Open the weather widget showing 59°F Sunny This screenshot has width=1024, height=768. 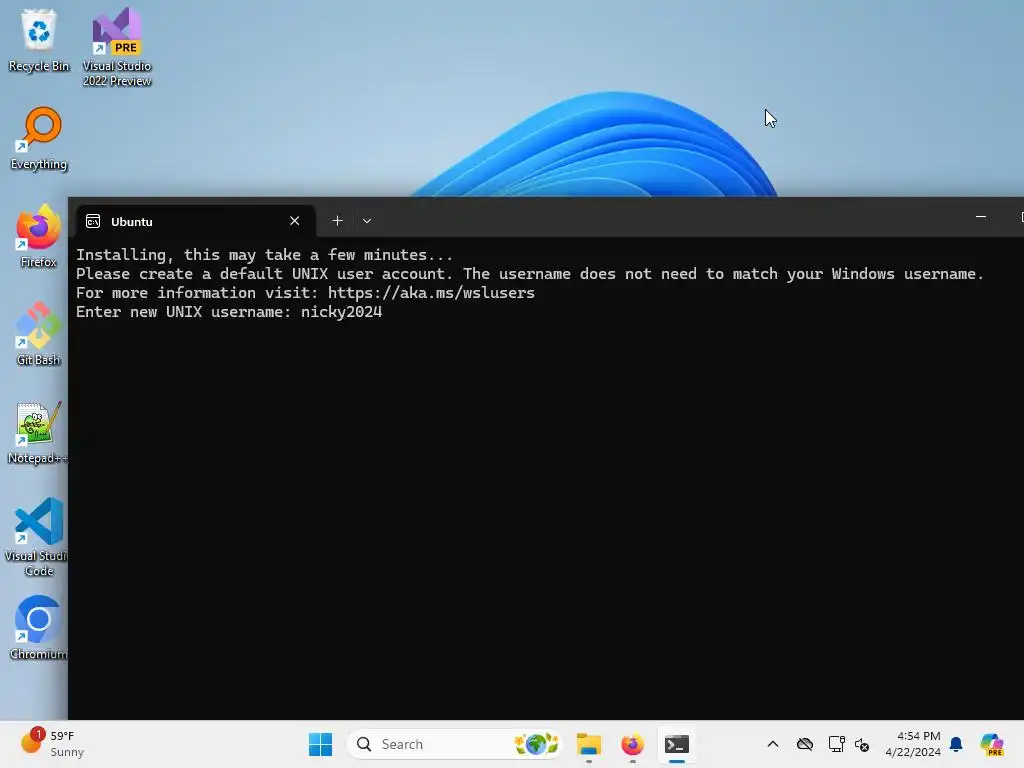tap(52, 744)
